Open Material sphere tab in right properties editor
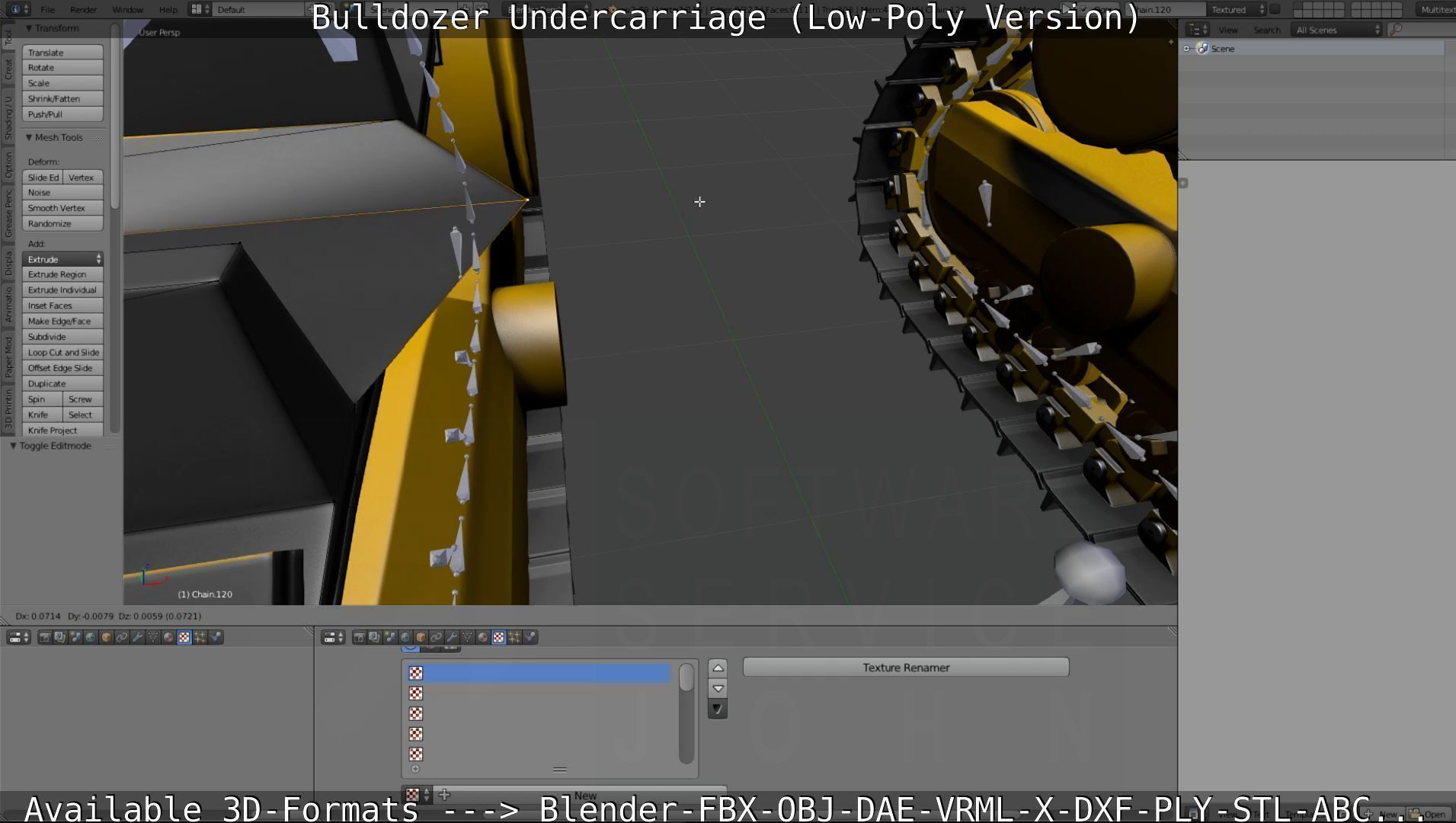Screen dimensions: 1456x823 pyautogui.click(x=483, y=637)
